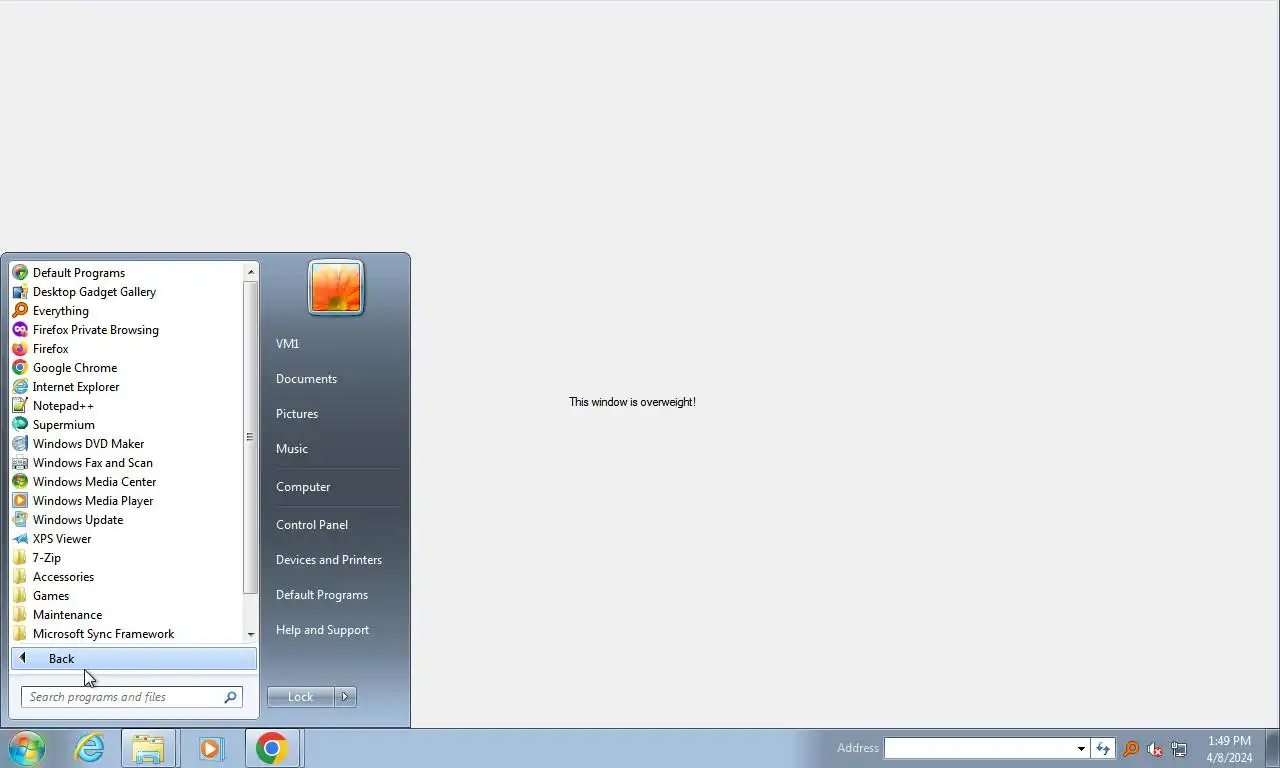Screen dimensions: 1280x768
Task: Click the Address bar Go/refresh button
Action: pos(1103,748)
